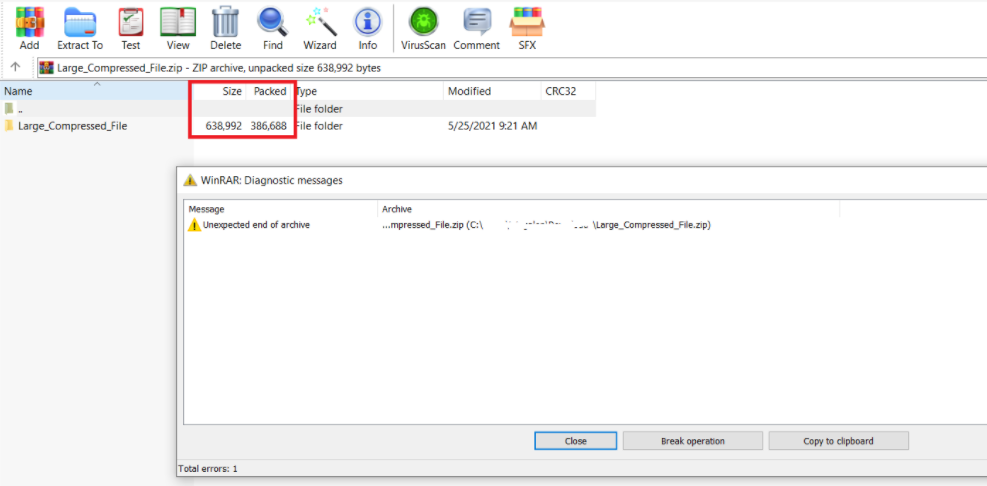This screenshot has width=987, height=486.
Task: Click Copy to clipboard button
Action: coord(838,441)
